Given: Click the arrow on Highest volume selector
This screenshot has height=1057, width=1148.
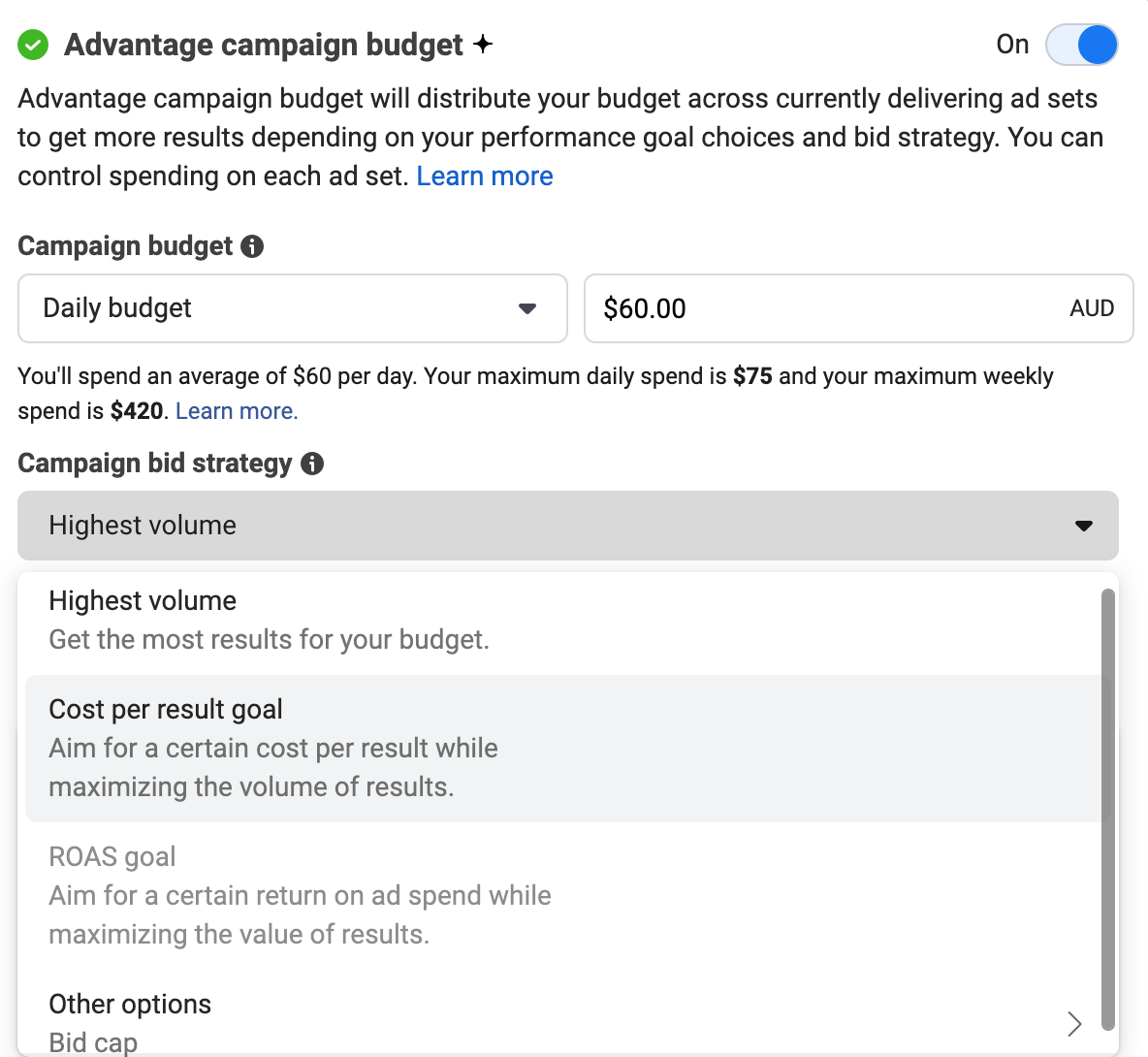Looking at the screenshot, I should point(1083,526).
